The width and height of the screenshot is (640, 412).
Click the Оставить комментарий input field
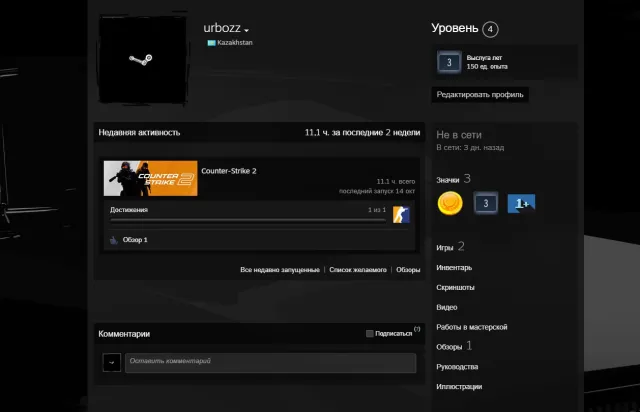pyautogui.click(x=271, y=363)
